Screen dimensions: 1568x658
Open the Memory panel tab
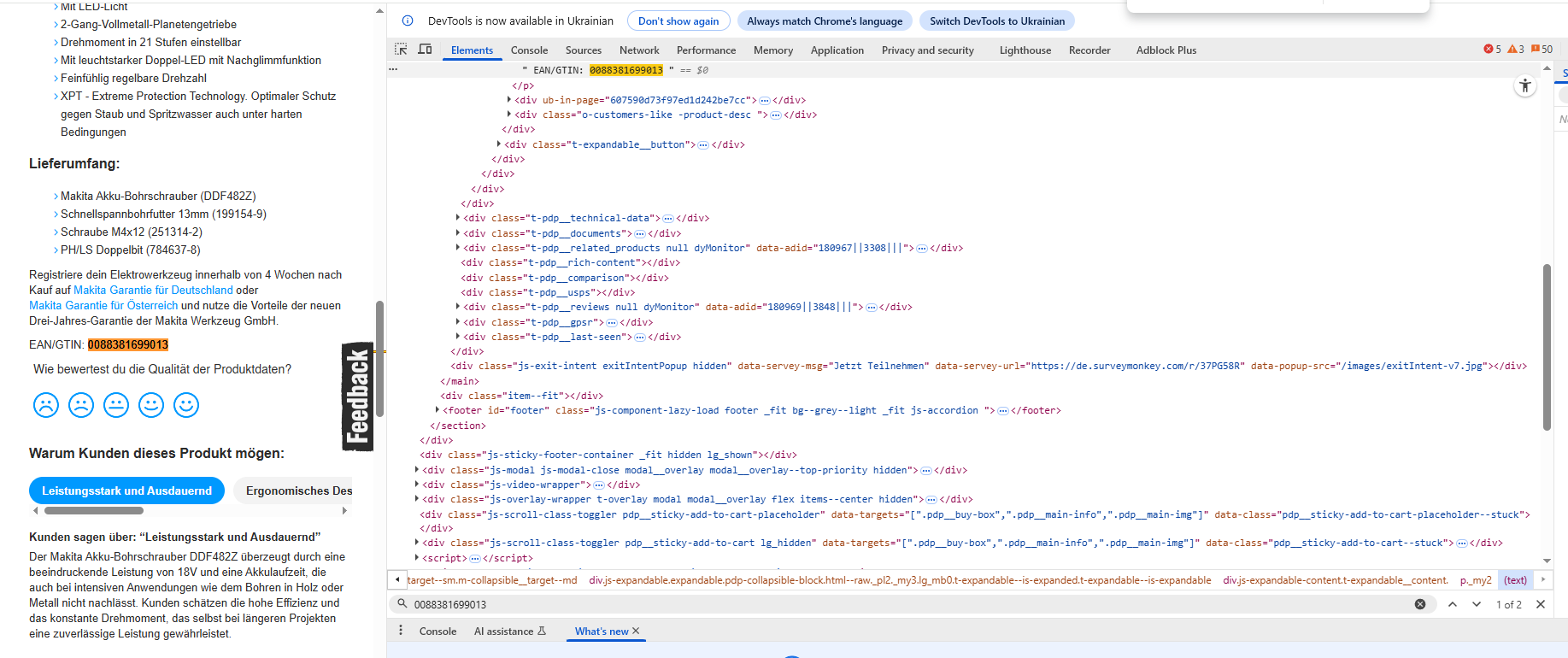(x=773, y=50)
